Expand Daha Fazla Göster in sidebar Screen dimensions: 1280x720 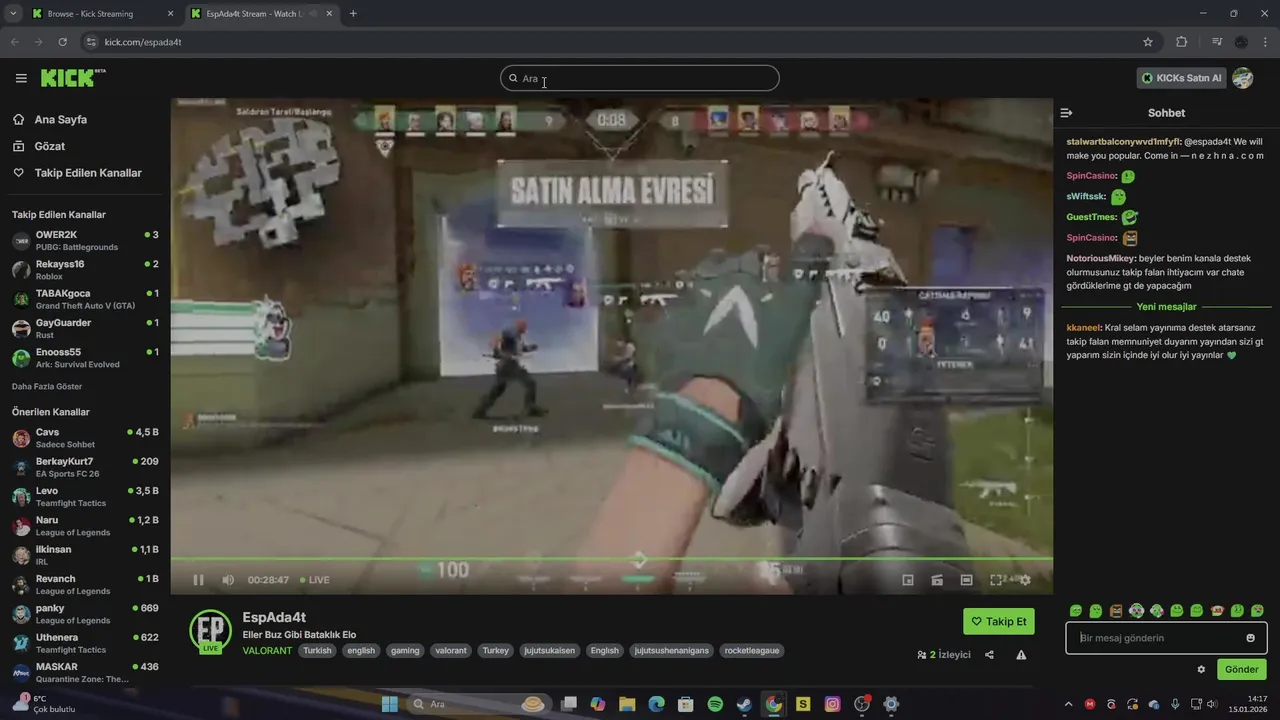pos(47,386)
